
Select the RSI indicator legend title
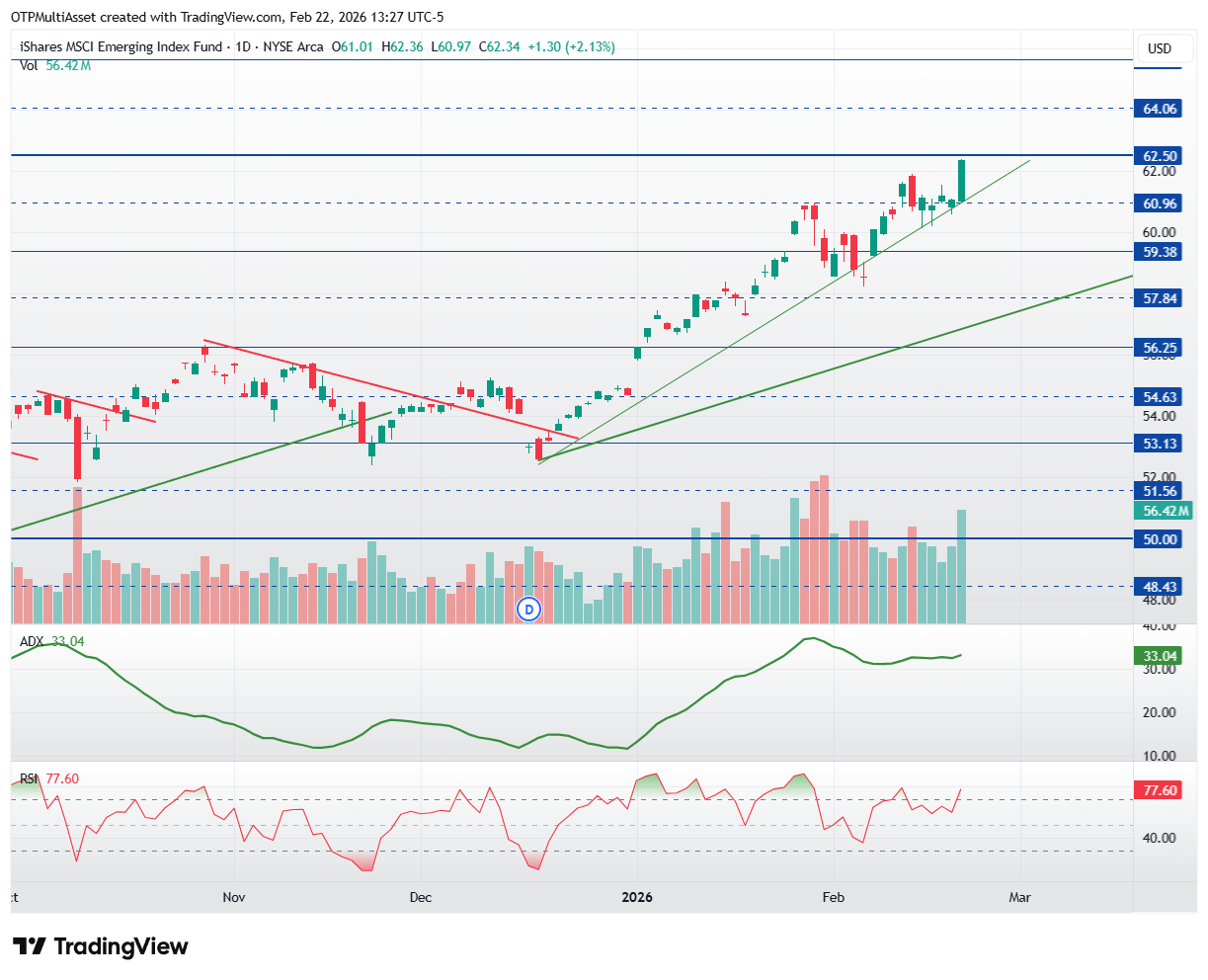(x=30, y=778)
